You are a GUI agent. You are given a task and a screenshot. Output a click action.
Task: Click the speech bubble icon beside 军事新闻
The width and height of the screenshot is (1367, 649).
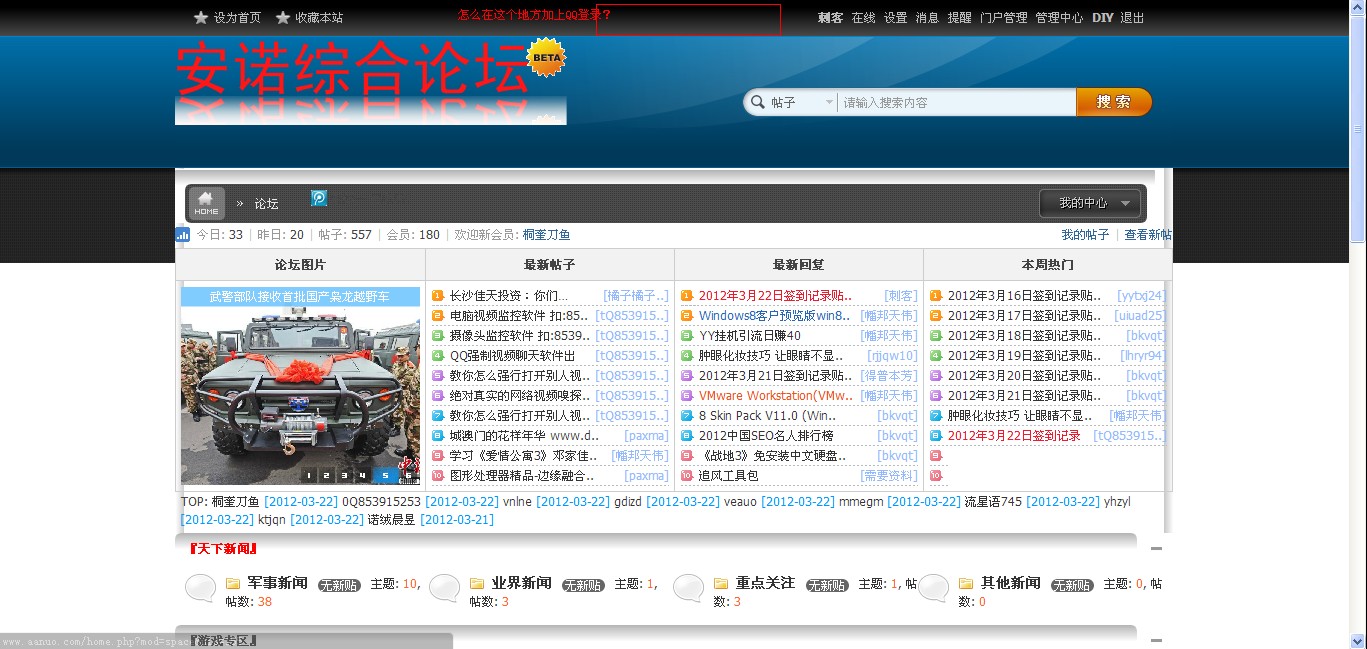pyautogui.click(x=199, y=589)
